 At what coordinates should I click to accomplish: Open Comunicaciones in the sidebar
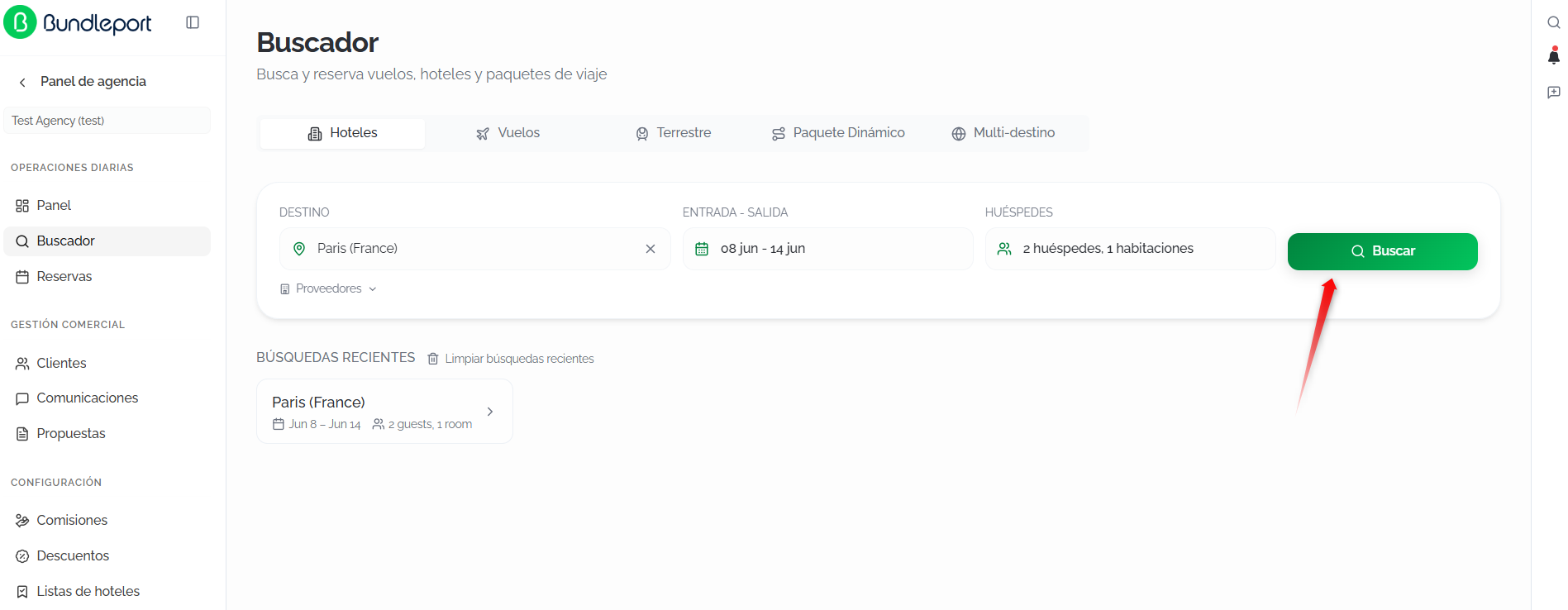click(x=107, y=398)
